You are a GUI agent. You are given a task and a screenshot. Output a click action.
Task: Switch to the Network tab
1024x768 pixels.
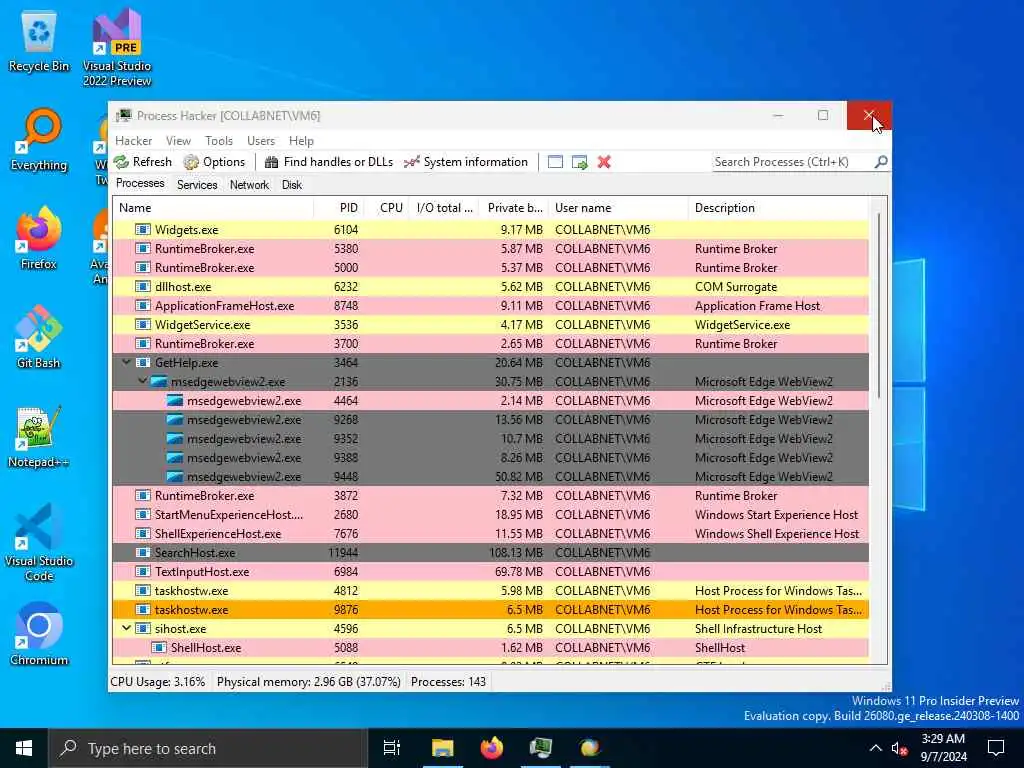point(249,185)
